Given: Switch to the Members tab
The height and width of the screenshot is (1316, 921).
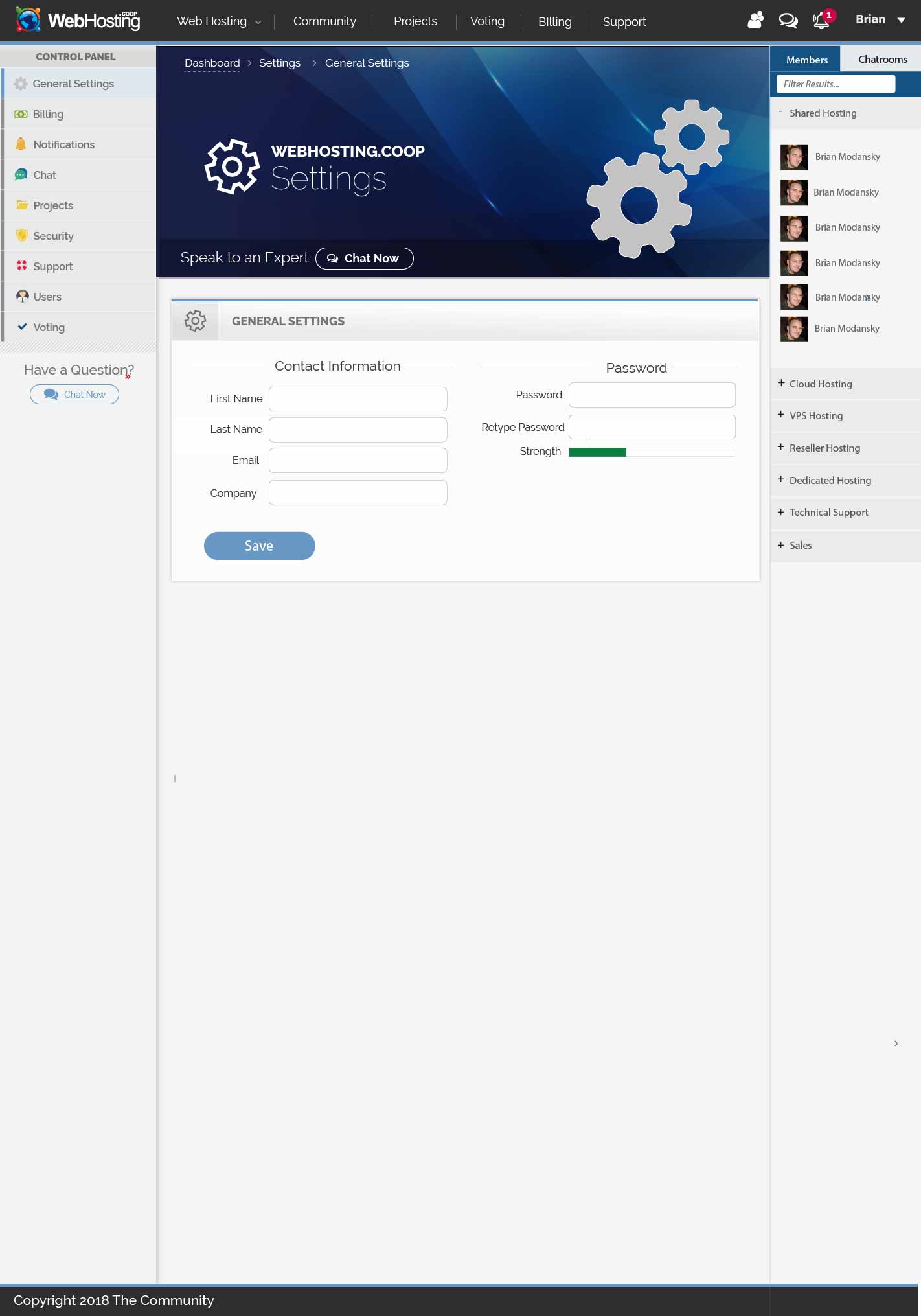Looking at the screenshot, I should coord(806,59).
